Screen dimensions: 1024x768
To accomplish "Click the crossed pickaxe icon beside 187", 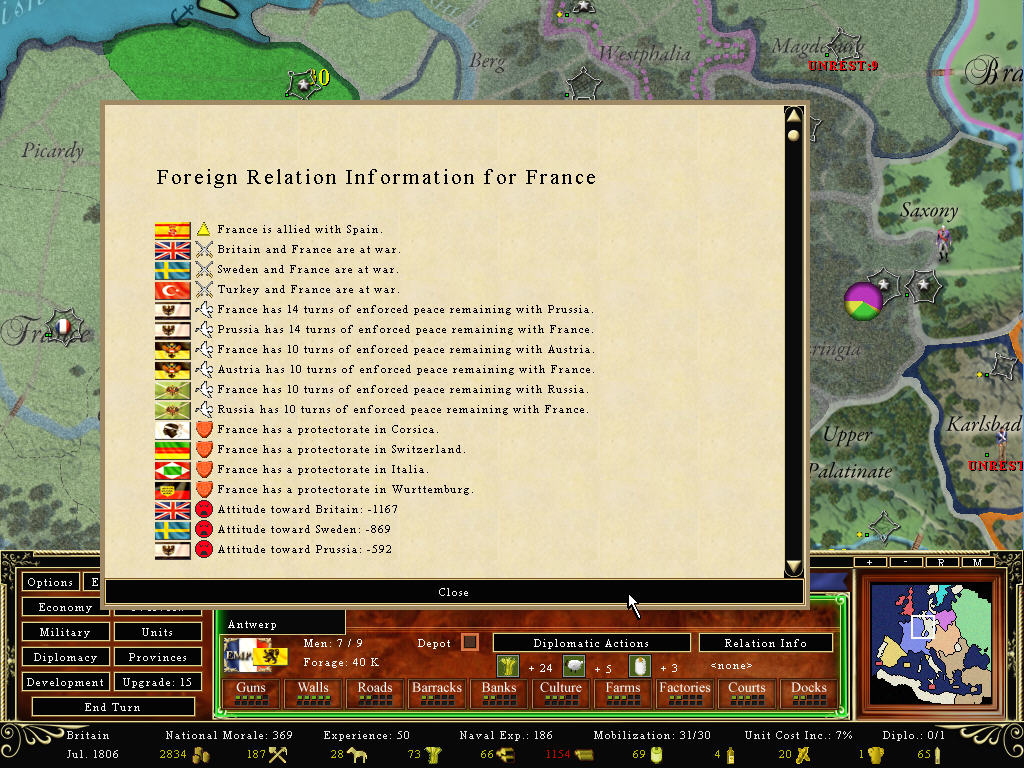I will [x=278, y=755].
